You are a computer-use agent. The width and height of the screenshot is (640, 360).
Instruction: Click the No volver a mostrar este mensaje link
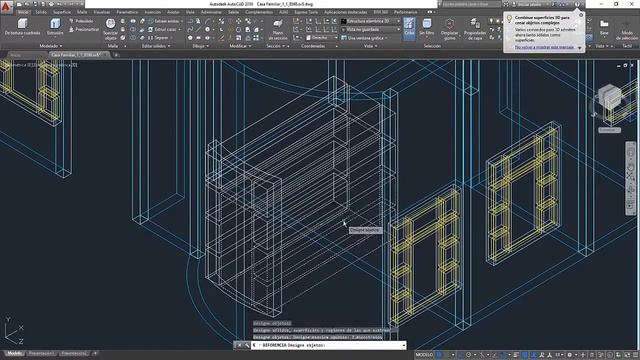pyautogui.click(x=544, y=47)
